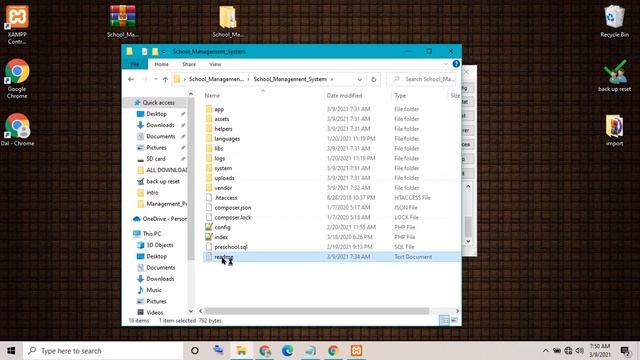Viewport: 640px width, 360px height.
Task: Open the back up reset desktop icon
Action: coord(614,76)
